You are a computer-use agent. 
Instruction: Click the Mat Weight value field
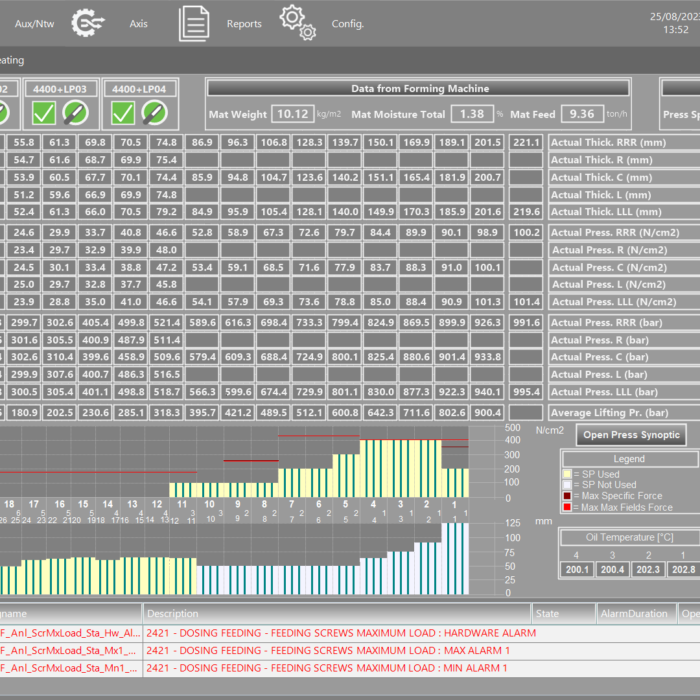pos(292,115)
